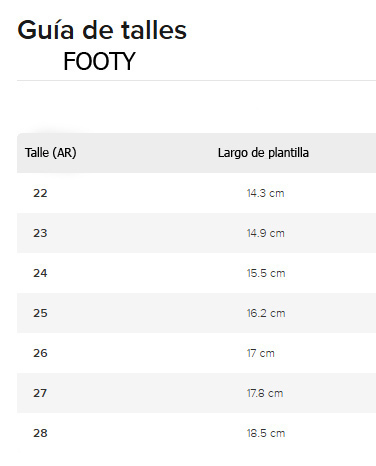Click size 25 in the table

coord(40,313)
